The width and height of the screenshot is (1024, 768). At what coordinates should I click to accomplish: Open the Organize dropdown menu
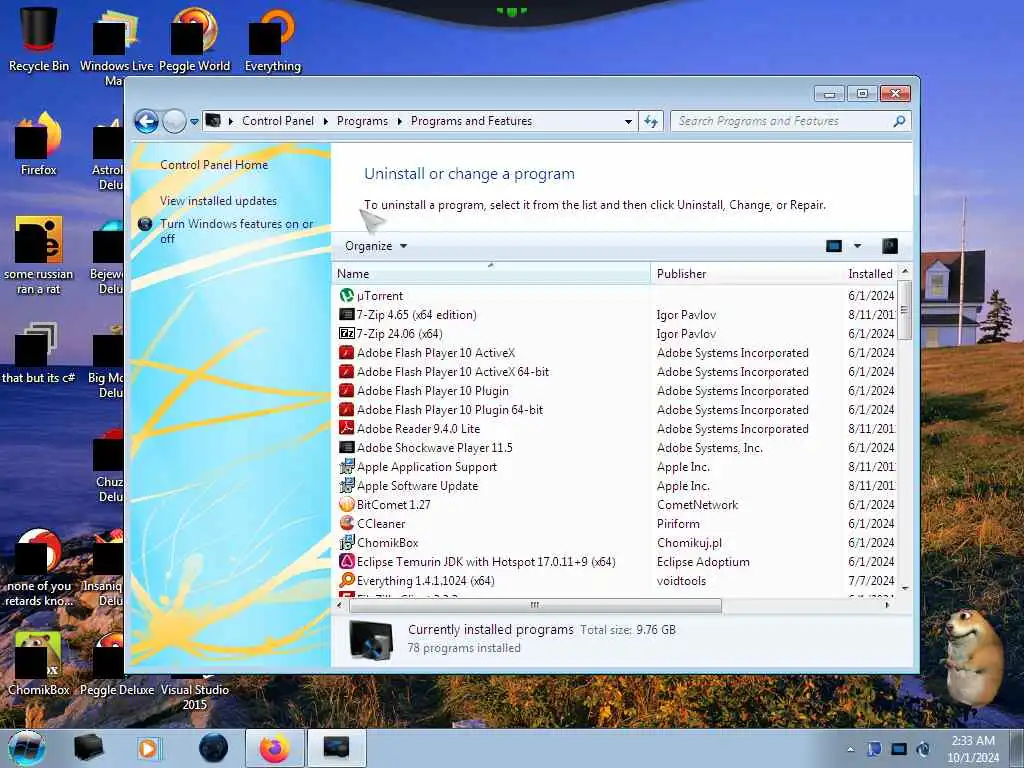(x=376, y=246)
